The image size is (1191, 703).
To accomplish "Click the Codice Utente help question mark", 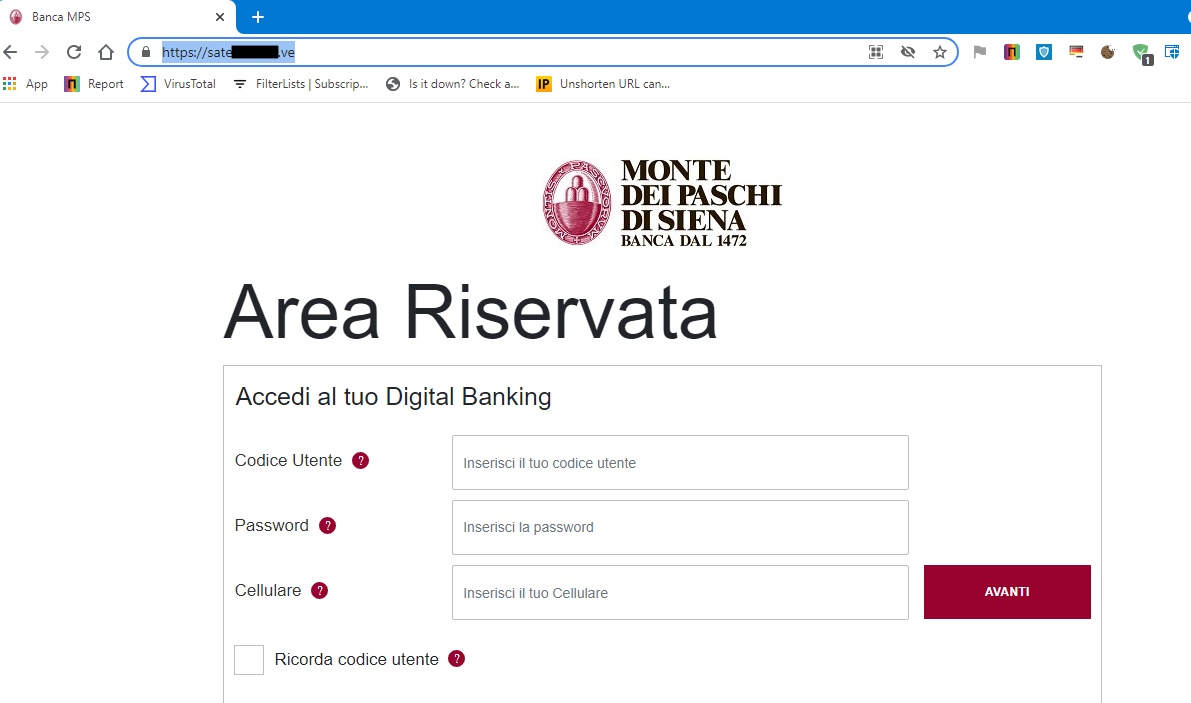I will pyautogui.click(x=361, y=461).
